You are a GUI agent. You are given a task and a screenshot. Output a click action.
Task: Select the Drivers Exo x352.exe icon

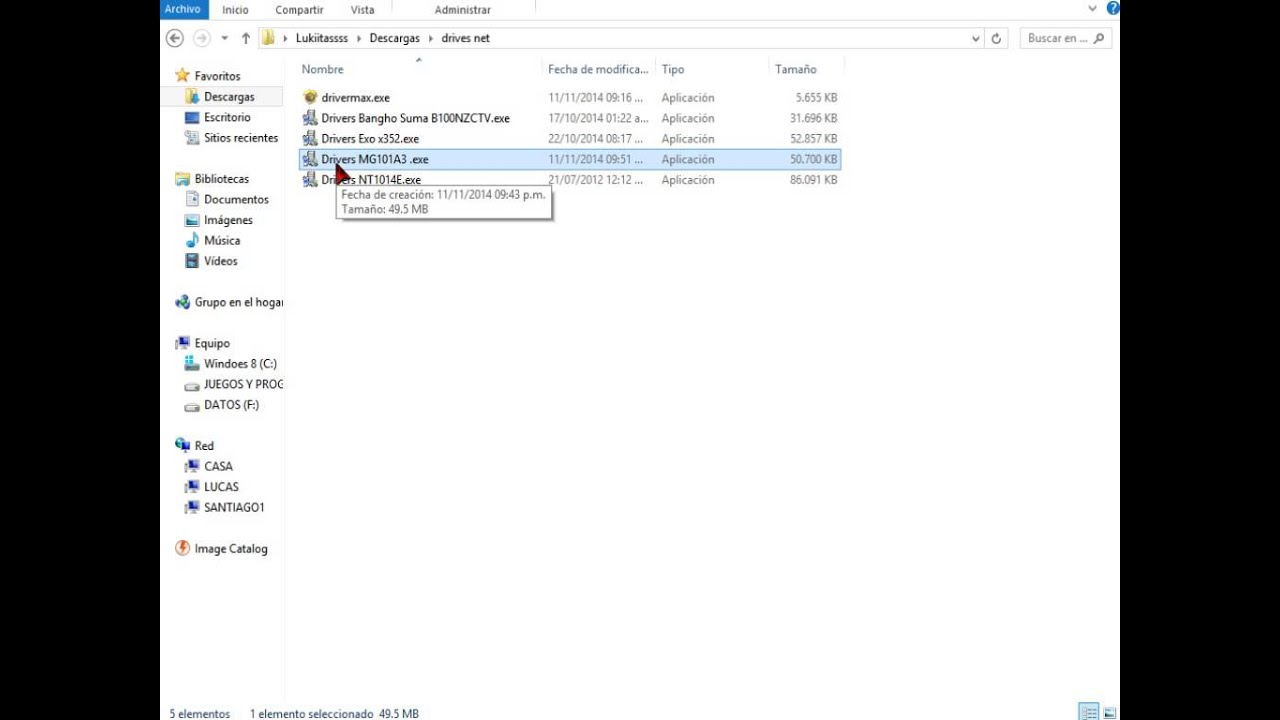click(310, 138)
